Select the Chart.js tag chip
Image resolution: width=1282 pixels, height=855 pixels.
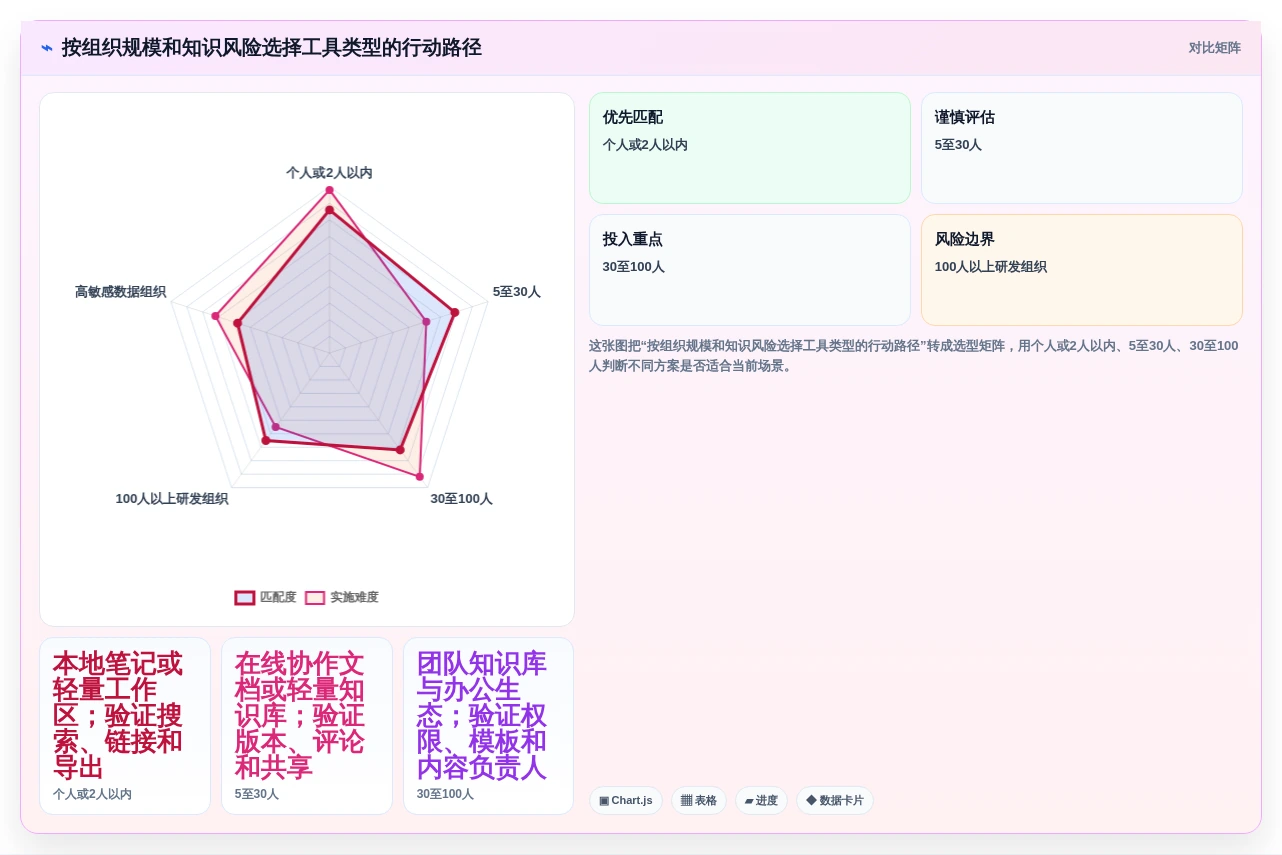tap(626, 800)
